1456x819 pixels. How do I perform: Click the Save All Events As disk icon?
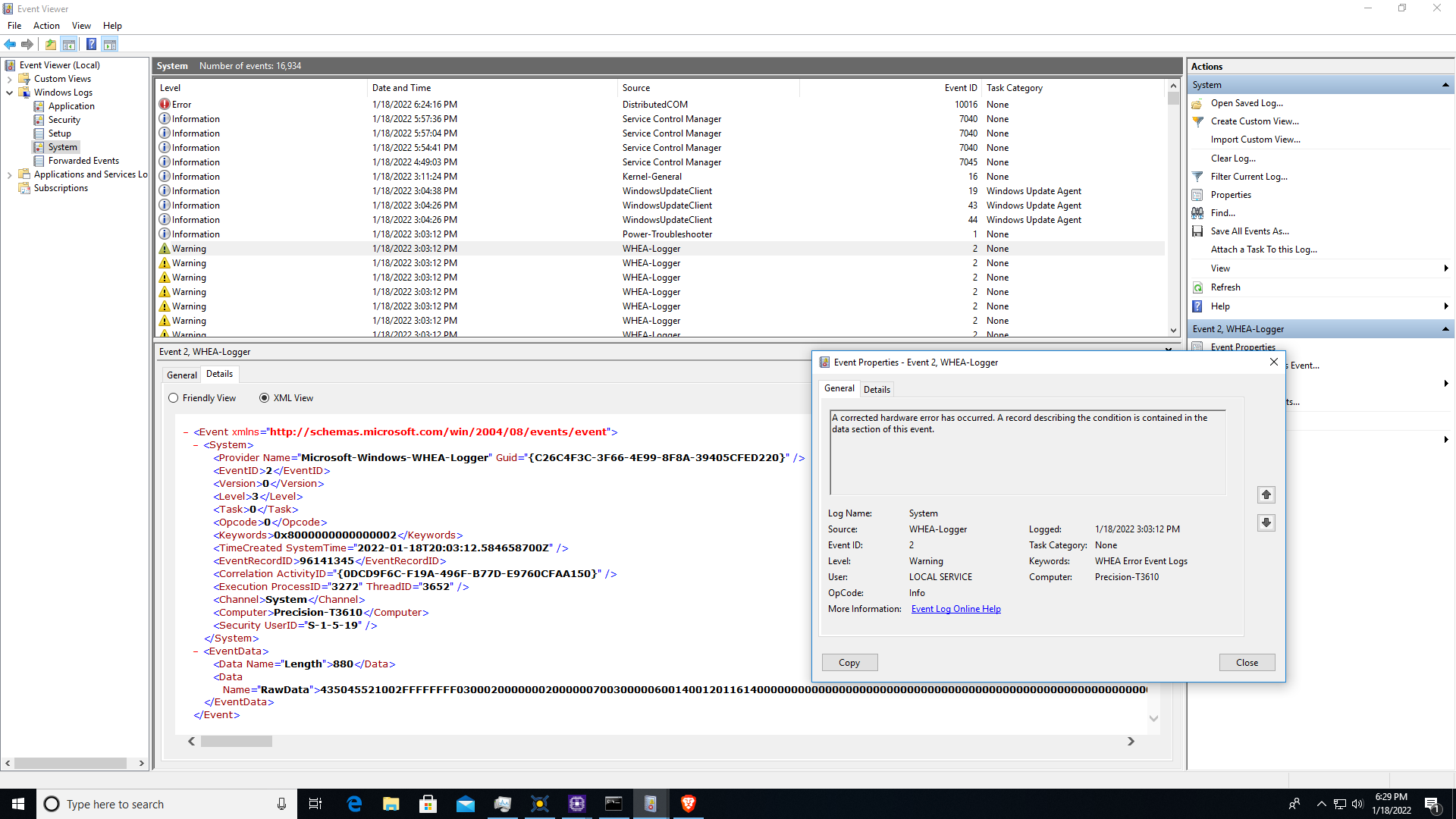pos(1197,231)
